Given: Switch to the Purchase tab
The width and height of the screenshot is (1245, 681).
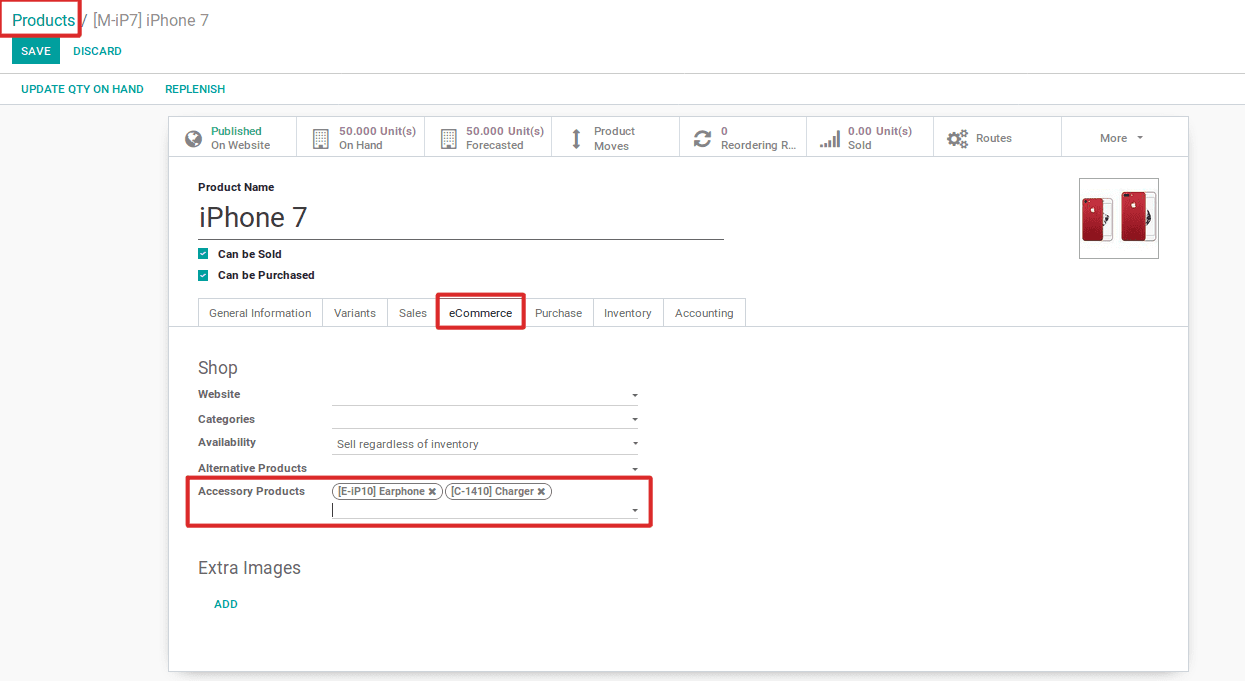Looking at the screenshot, I should 558,313.
